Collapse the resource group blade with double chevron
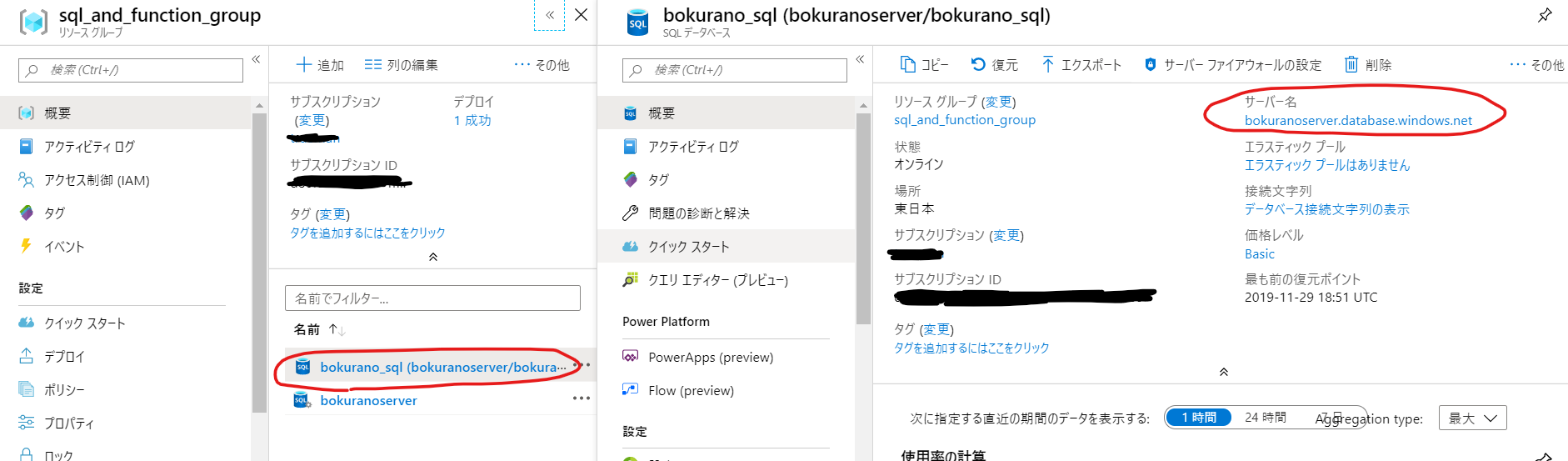Image resolution: width=1568 pixels, height=461 pixels. pyautogui.click(x=550, y=15)
